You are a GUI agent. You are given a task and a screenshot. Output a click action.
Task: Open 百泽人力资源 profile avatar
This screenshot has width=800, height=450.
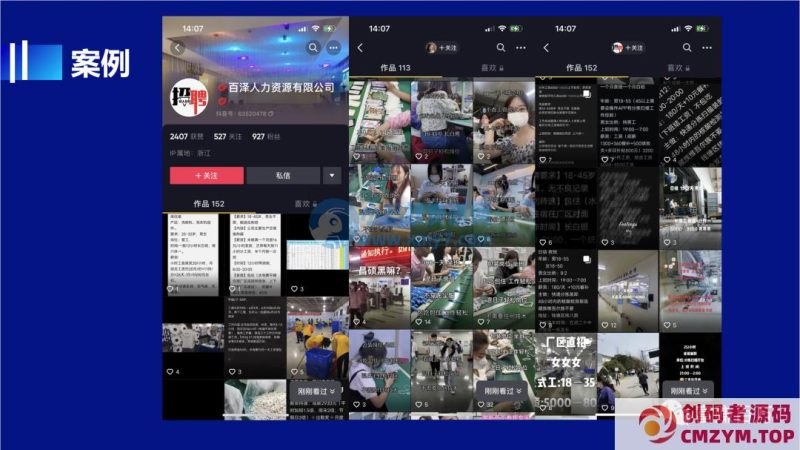point(189,97)
